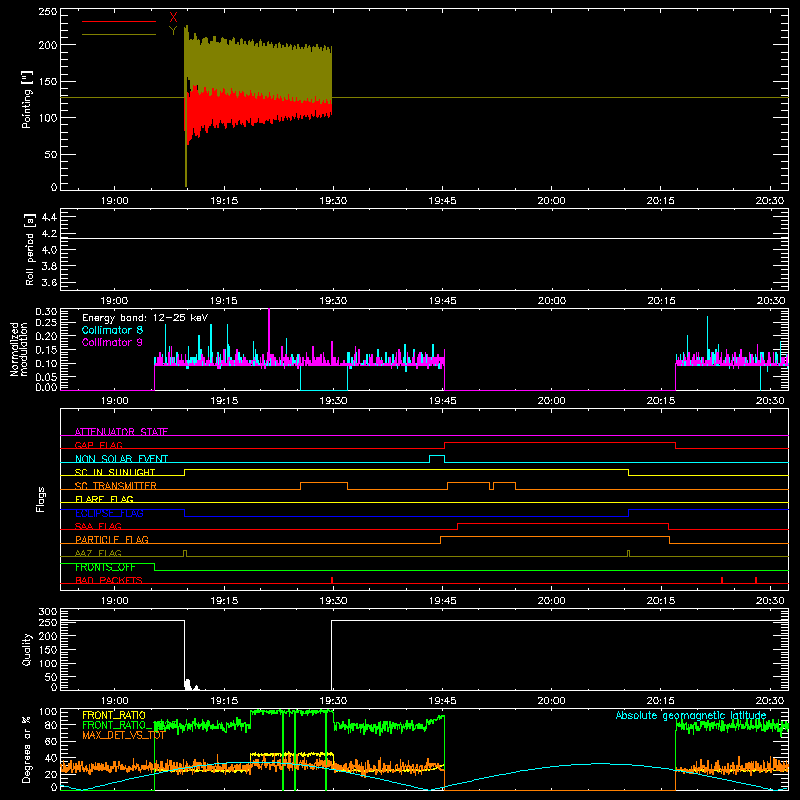Click the 19:30 tick under Pointing plot
The height and width of the screenshot is (800, 800).
click(333, 201)
